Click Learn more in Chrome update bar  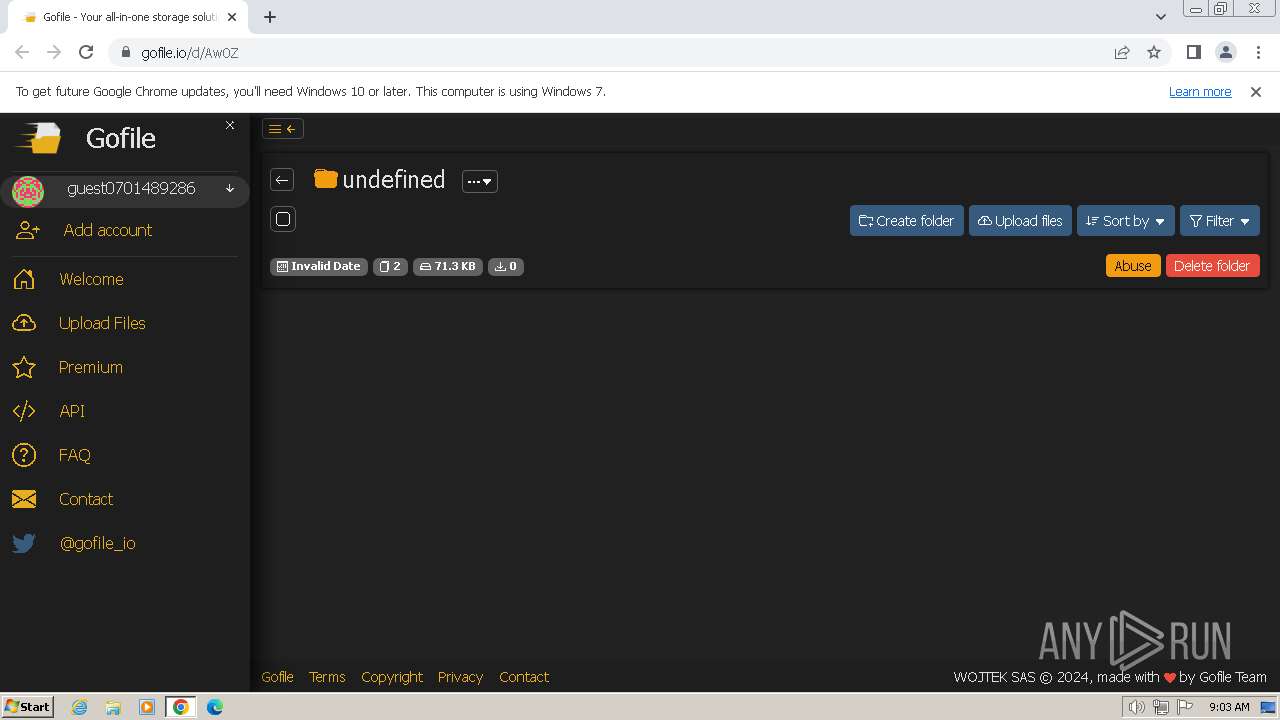[1200, 91]
